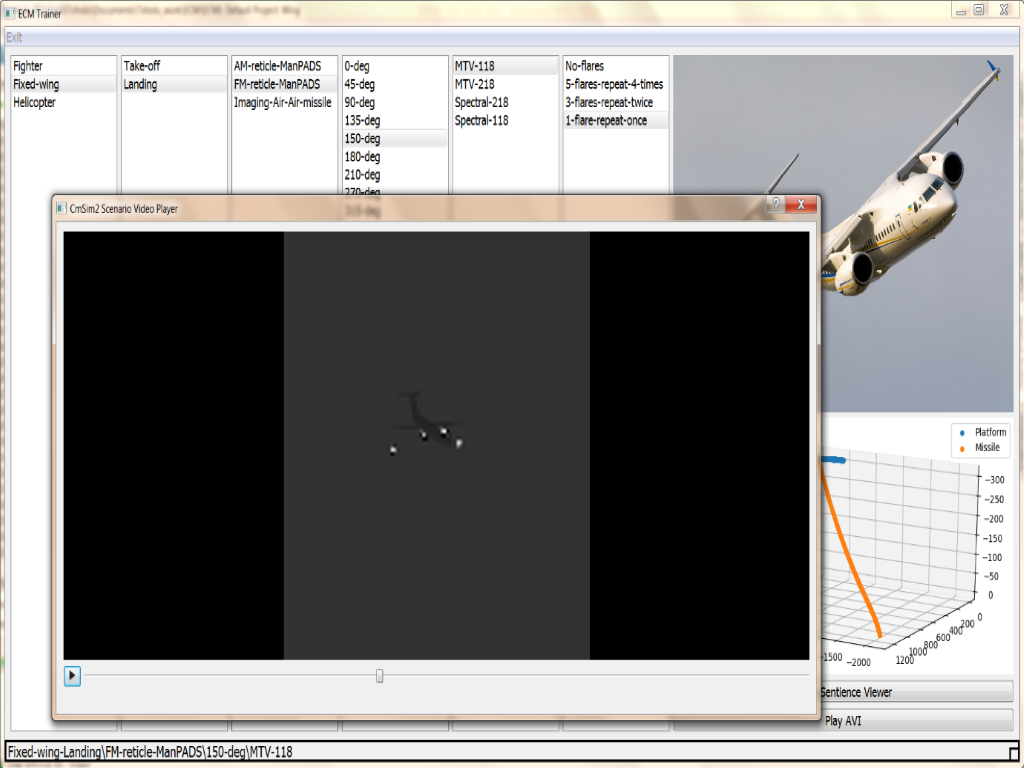Select Helicopter in platform list

pyautogui.click(x=35, y=103)
